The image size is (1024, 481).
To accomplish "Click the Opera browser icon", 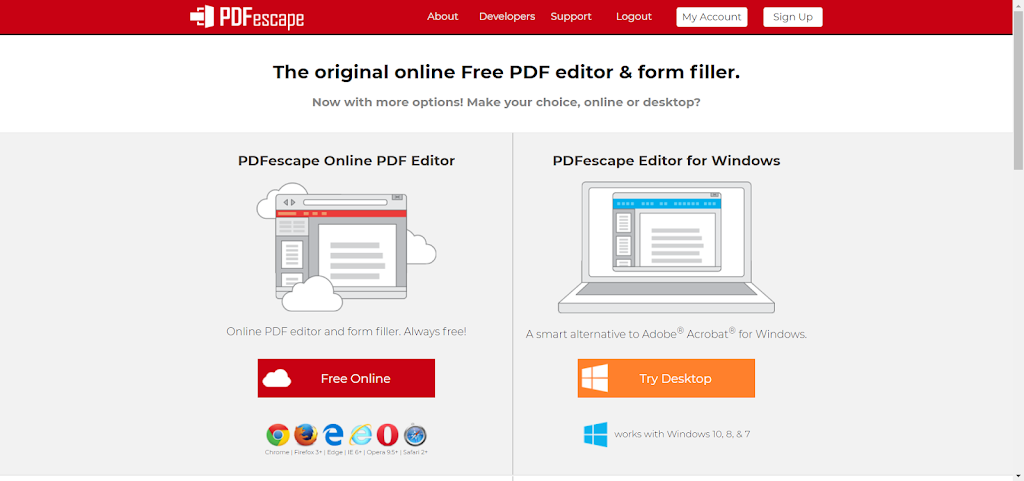I will (387, 435).
